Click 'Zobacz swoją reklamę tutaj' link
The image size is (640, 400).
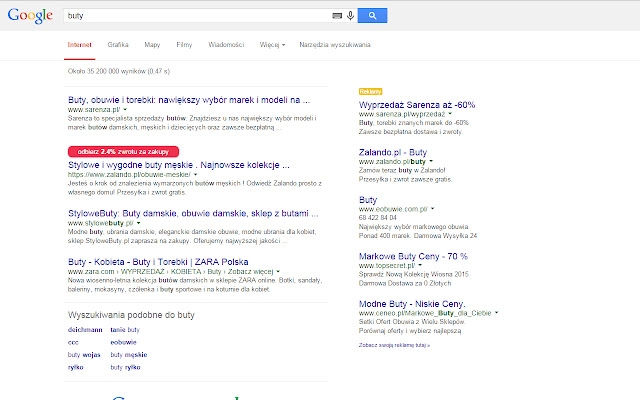pyautogui.click(x=394, y=345)
